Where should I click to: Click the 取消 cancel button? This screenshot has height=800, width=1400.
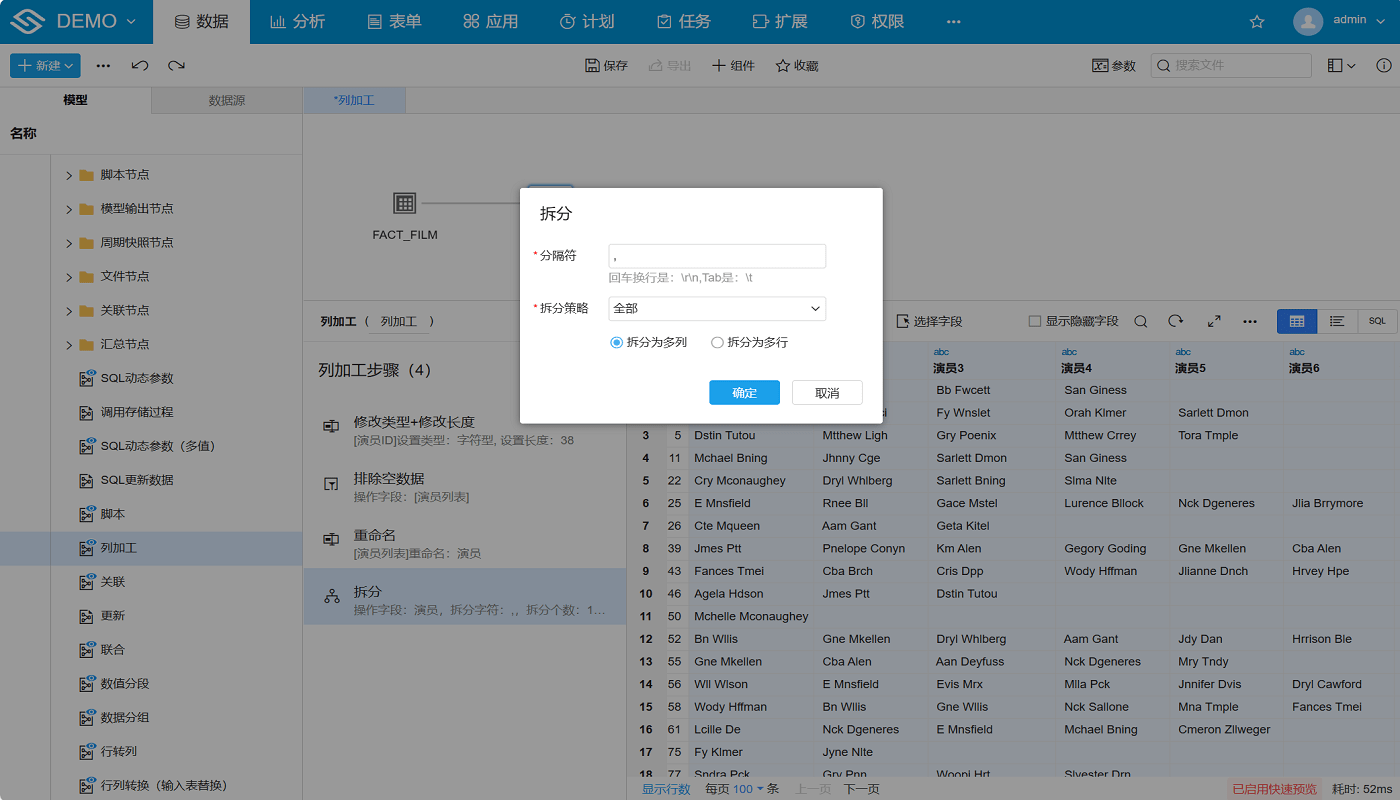(827, 392)
